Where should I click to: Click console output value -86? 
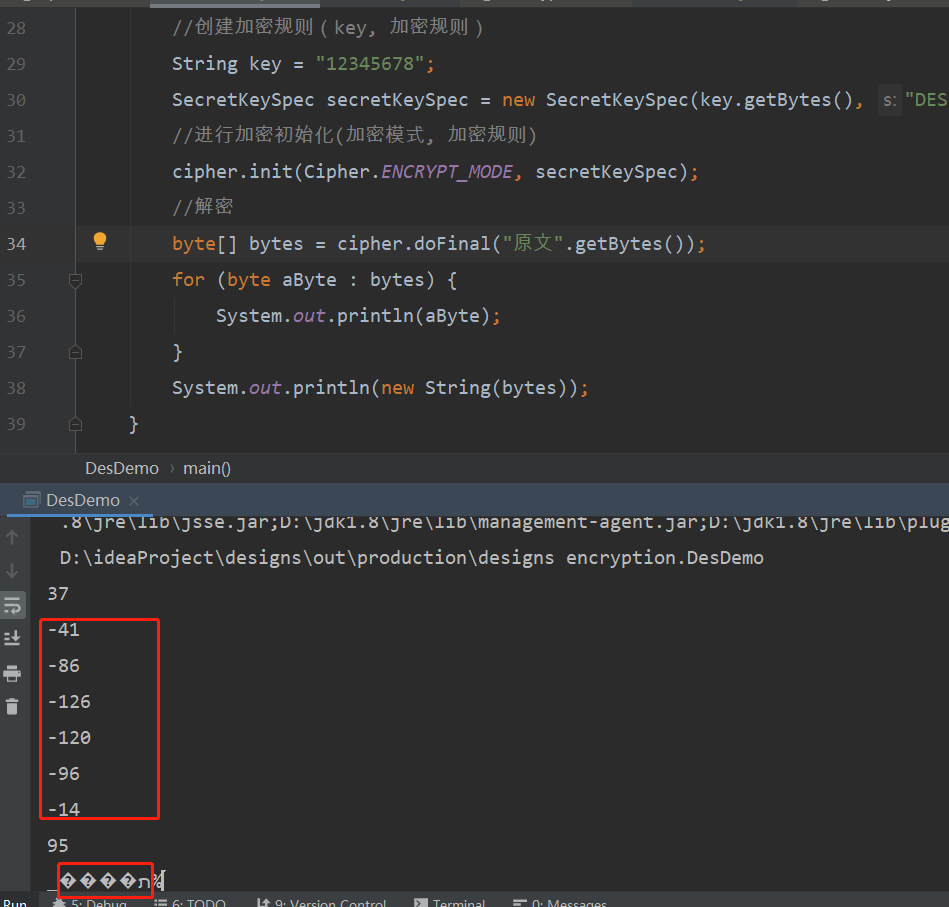tap(64, 666)
